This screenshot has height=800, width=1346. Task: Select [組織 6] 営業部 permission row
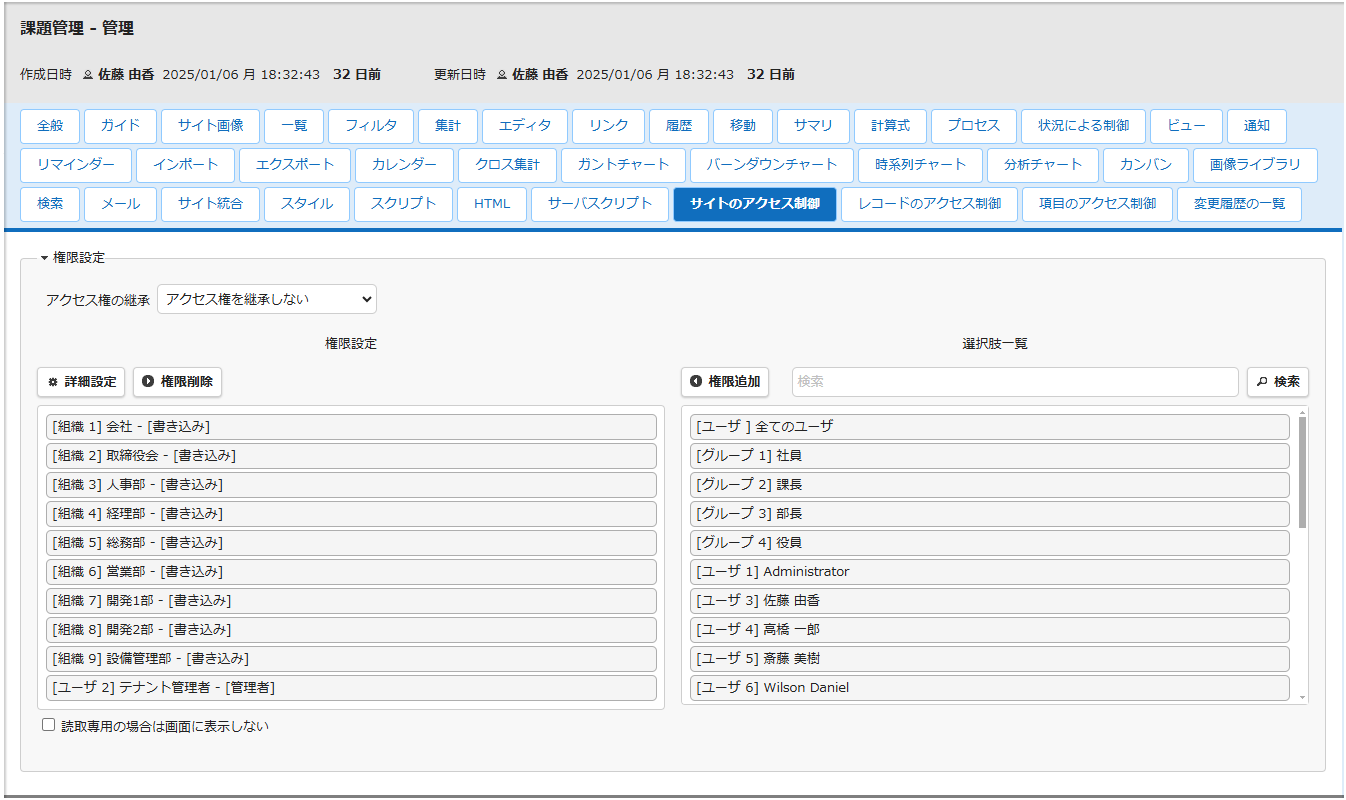[351, 572]
